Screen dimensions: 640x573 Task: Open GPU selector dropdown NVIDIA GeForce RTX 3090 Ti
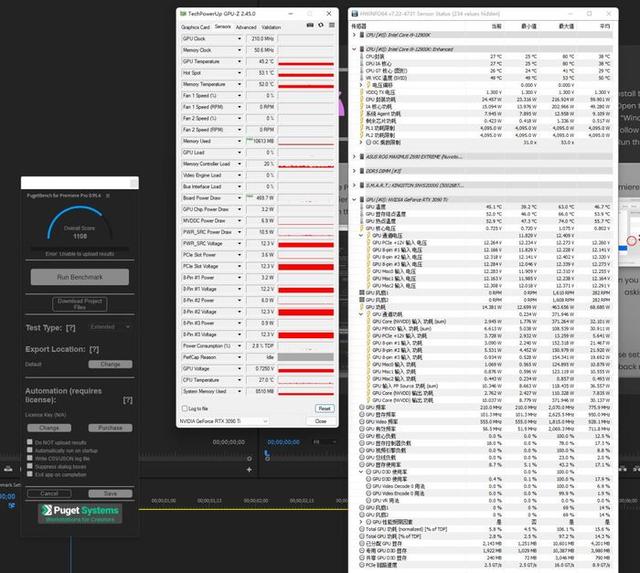click(x=224, y=421)
